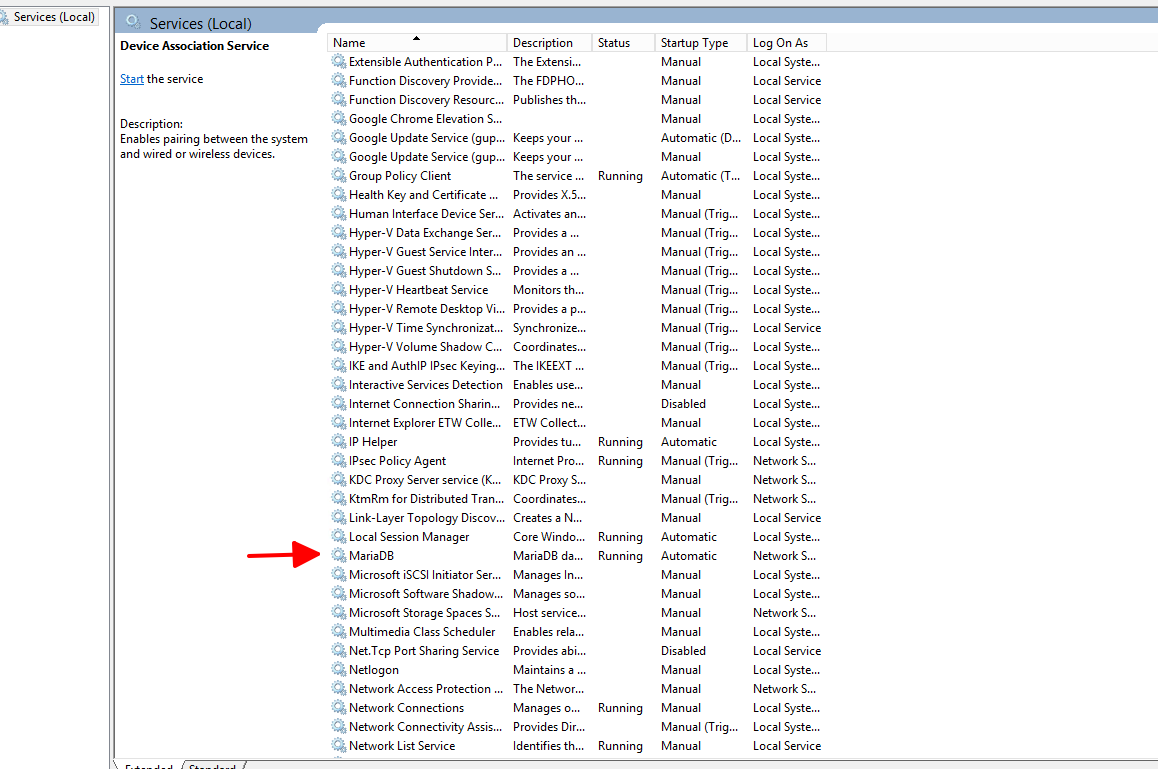The height and width of the screenshot is (769, 1158).
Task: Click gear icon of Network List Service
Action: [x=338, y=745]
